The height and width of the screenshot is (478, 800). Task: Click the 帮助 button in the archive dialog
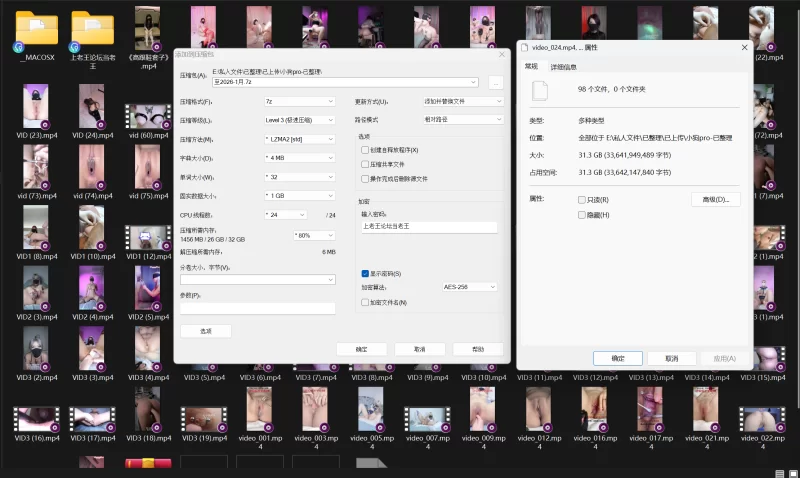(x=478, y=349)
